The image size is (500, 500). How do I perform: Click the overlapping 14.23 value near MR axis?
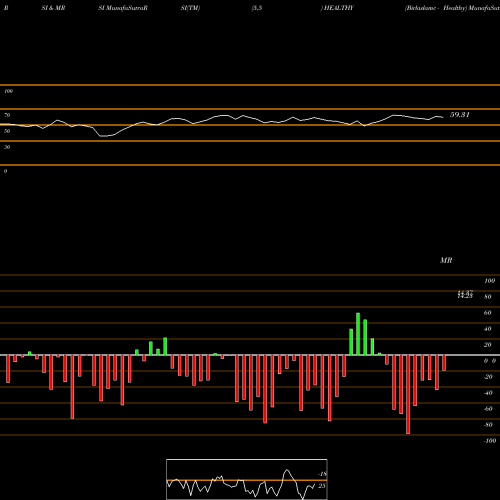465,295
